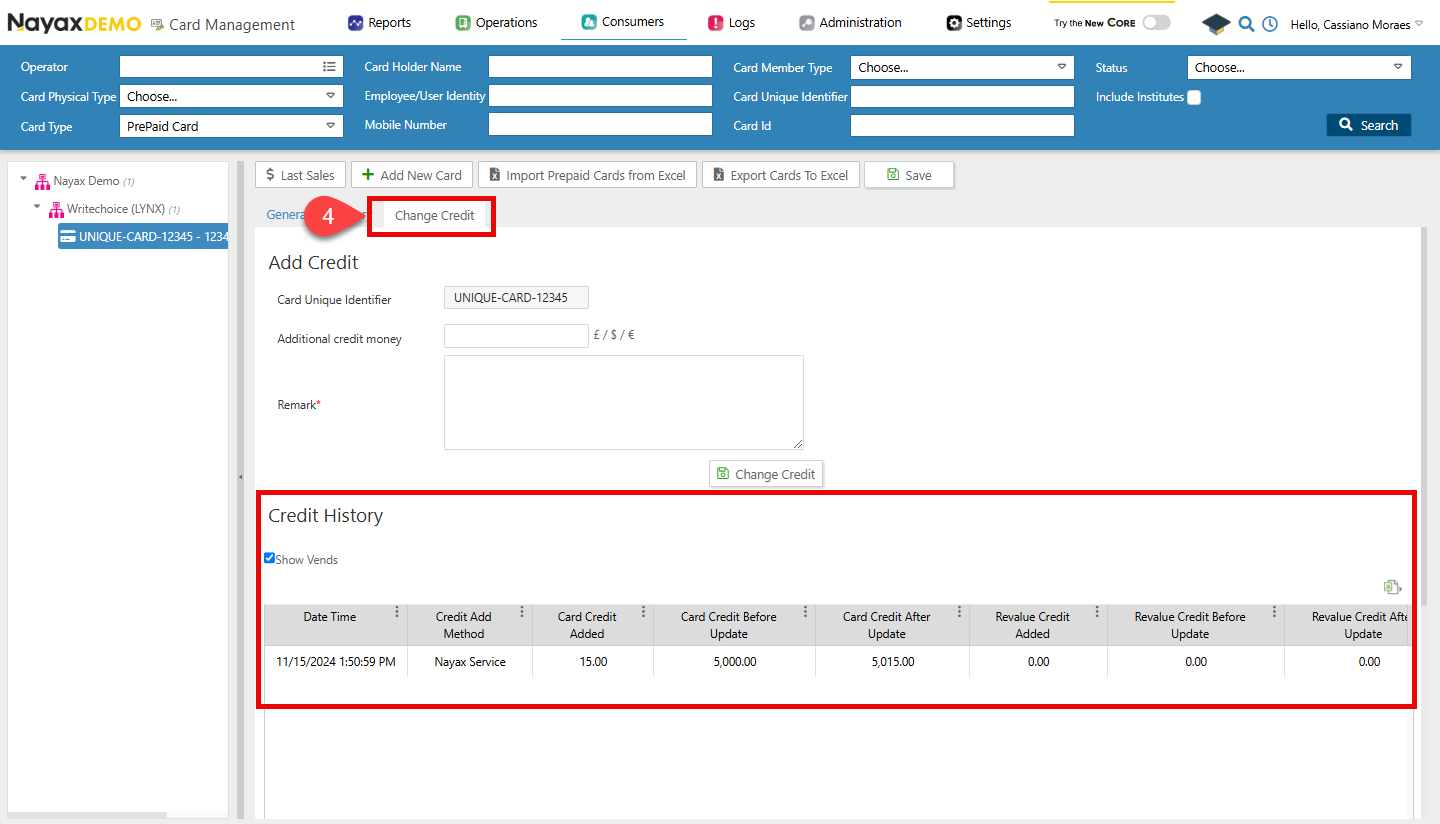Open Revalue Credit Before Update column menu icon

point(1274,612)
